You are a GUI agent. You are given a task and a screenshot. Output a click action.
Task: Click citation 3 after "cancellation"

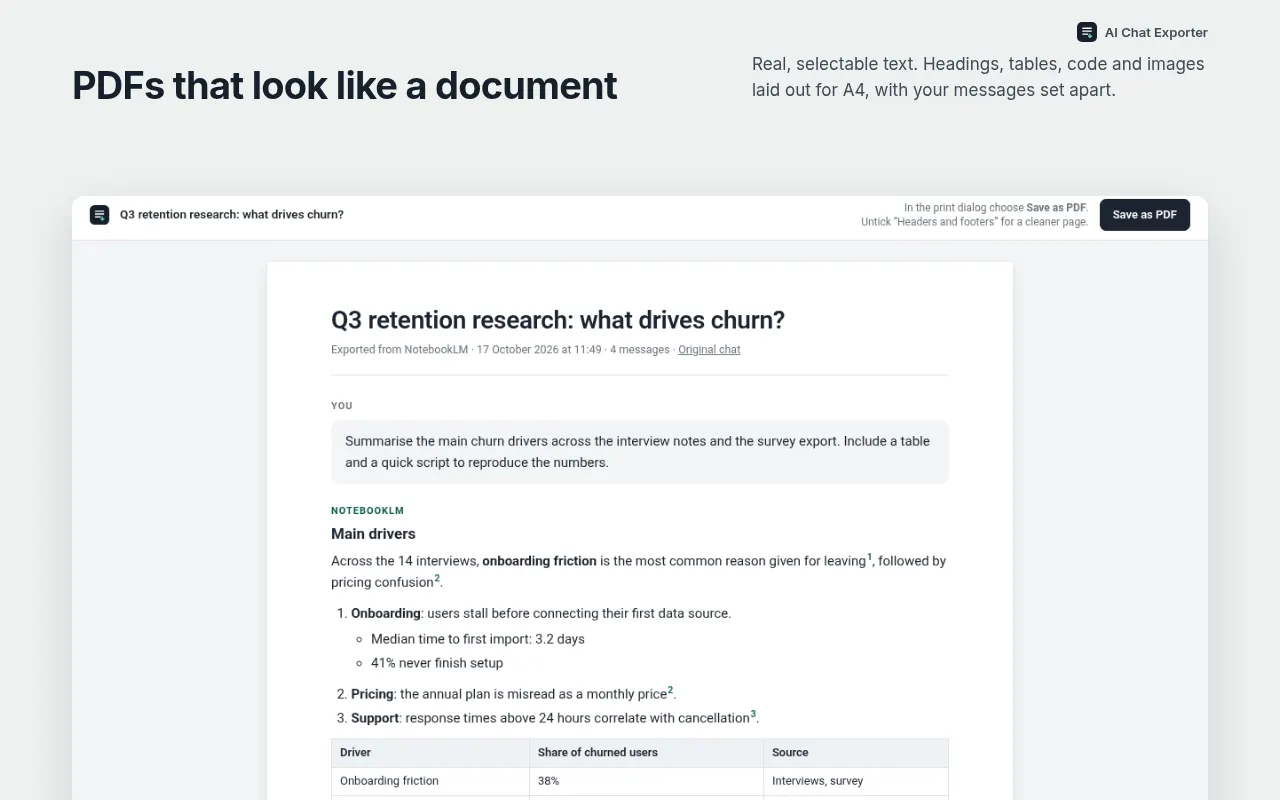point(754,714)
